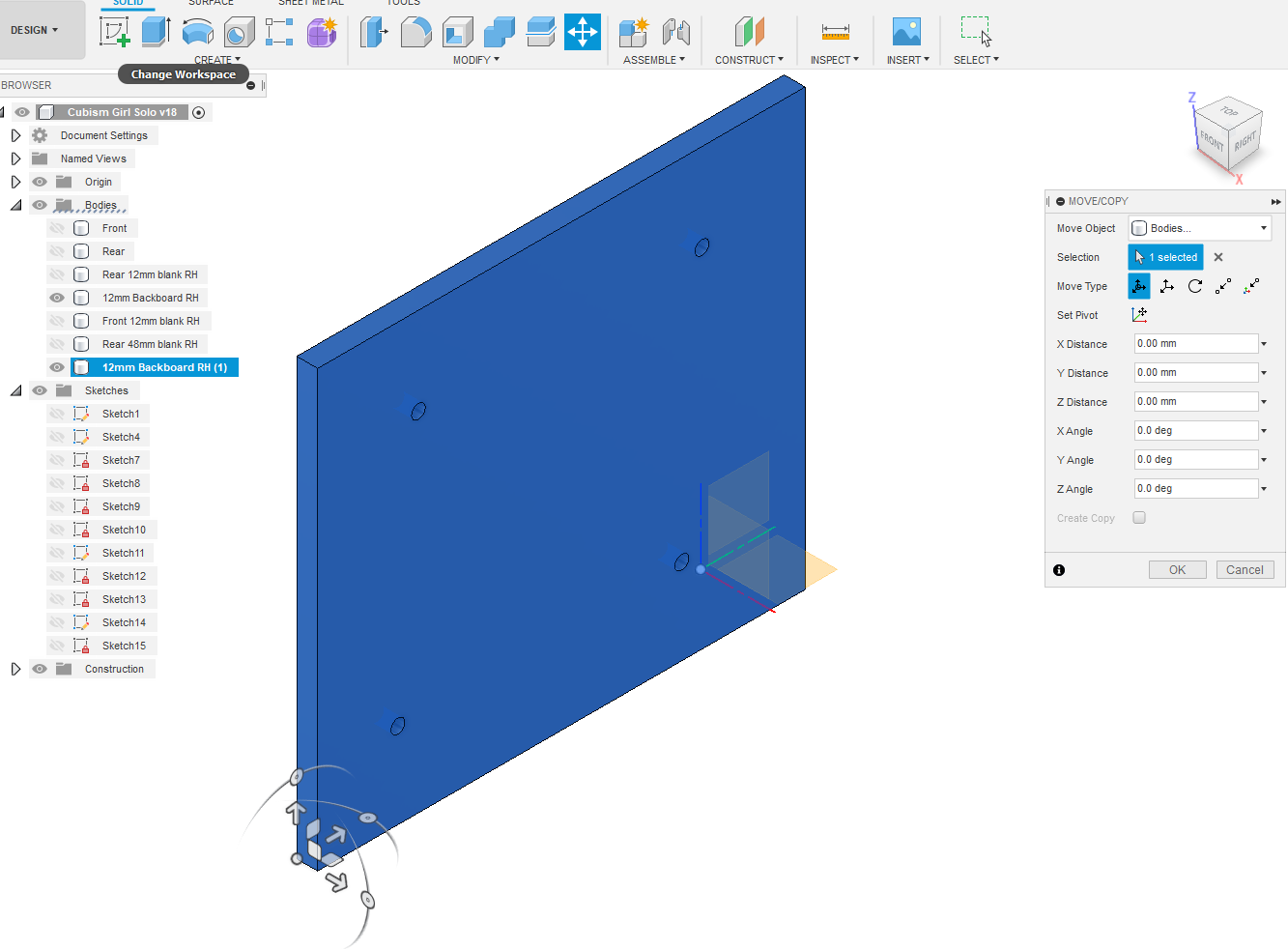The image size is (1288, 949).
Task: Select the New Component tool
Action: click(634, 32)
